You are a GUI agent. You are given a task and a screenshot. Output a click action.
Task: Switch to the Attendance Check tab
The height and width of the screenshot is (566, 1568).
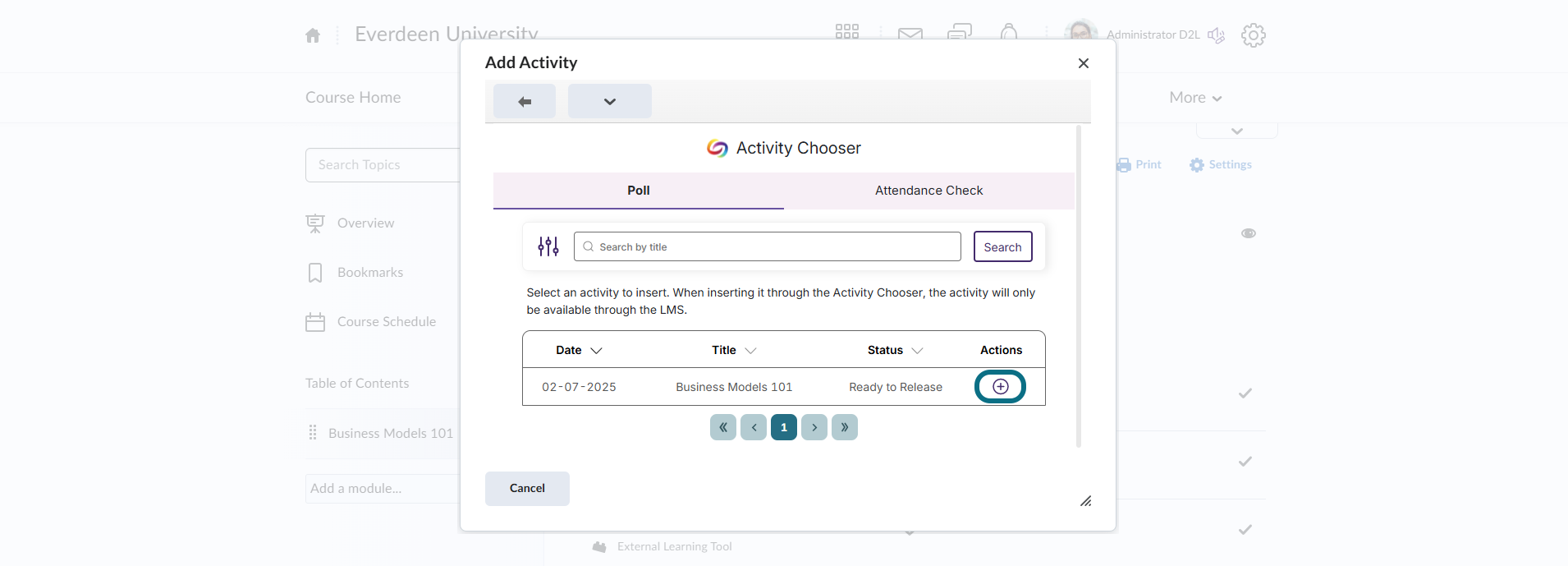929,191
